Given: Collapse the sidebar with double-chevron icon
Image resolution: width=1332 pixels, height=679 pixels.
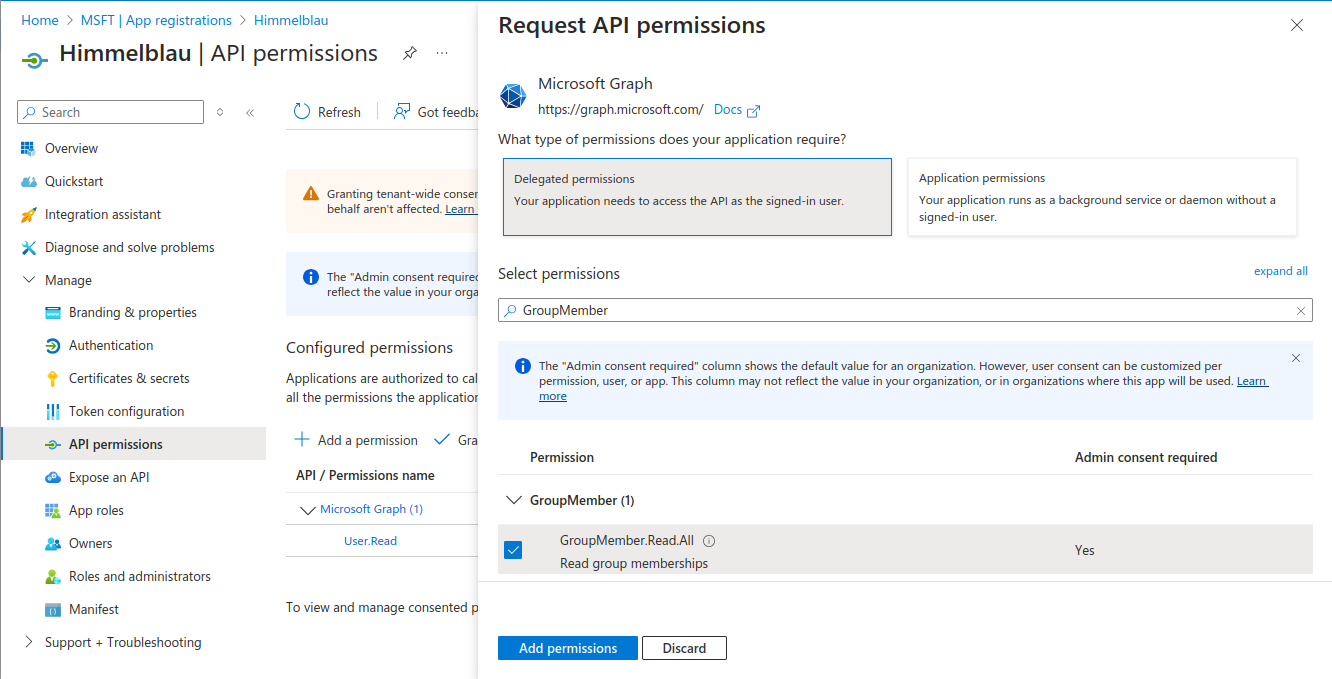Looking at the screenshot, I should [x=250, y=112].
